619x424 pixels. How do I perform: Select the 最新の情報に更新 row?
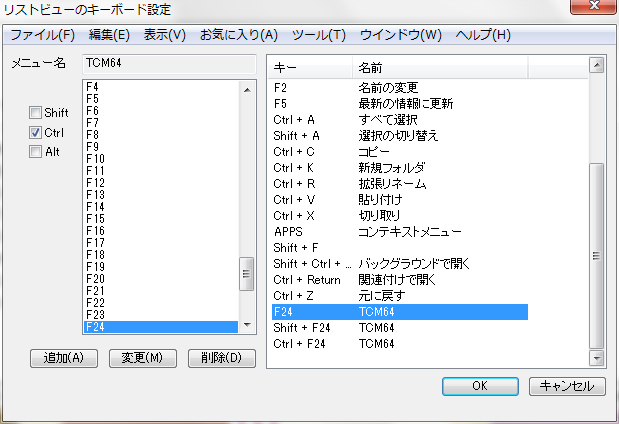click(x=400, y=104)
